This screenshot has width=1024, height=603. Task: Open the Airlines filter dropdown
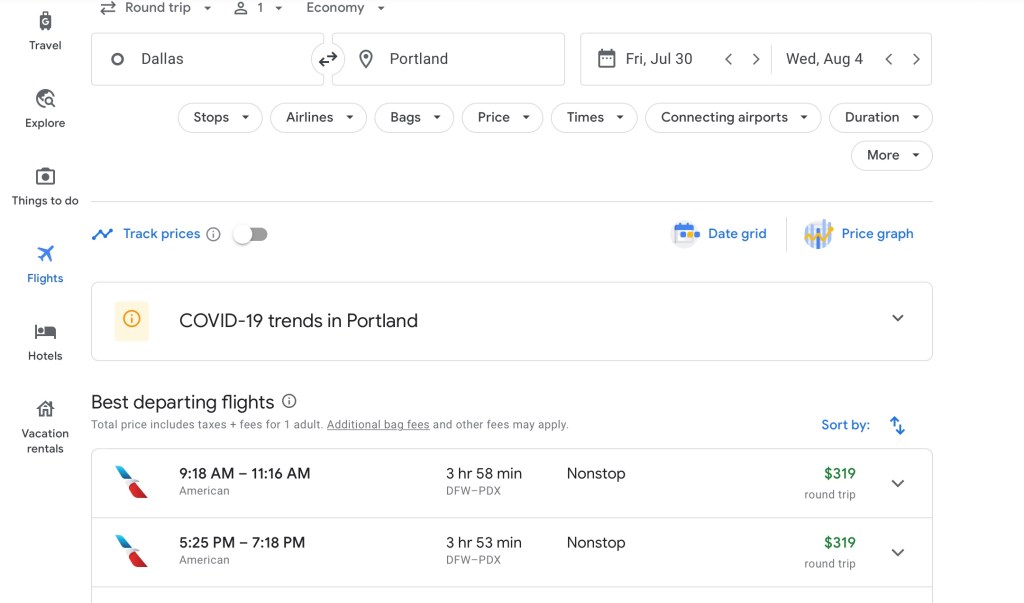pos(319,117)
